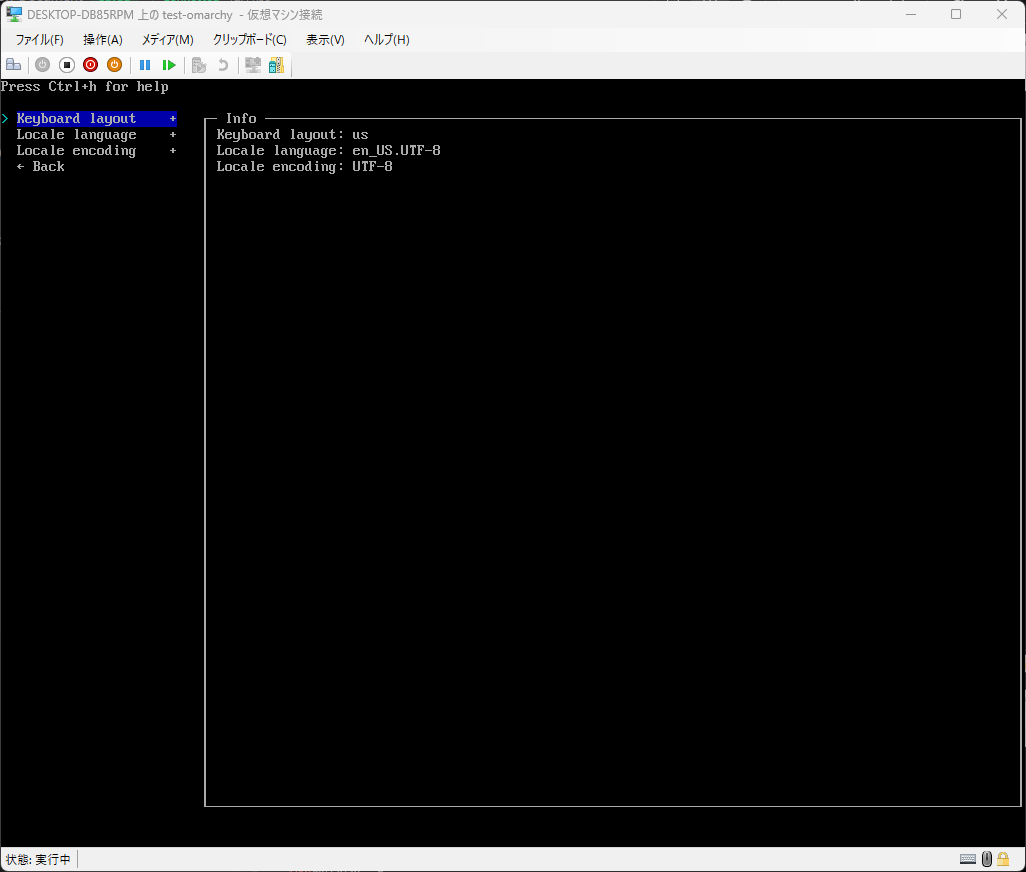Click the 'Locale encoding: UTF-8' info line

(304, 167)
